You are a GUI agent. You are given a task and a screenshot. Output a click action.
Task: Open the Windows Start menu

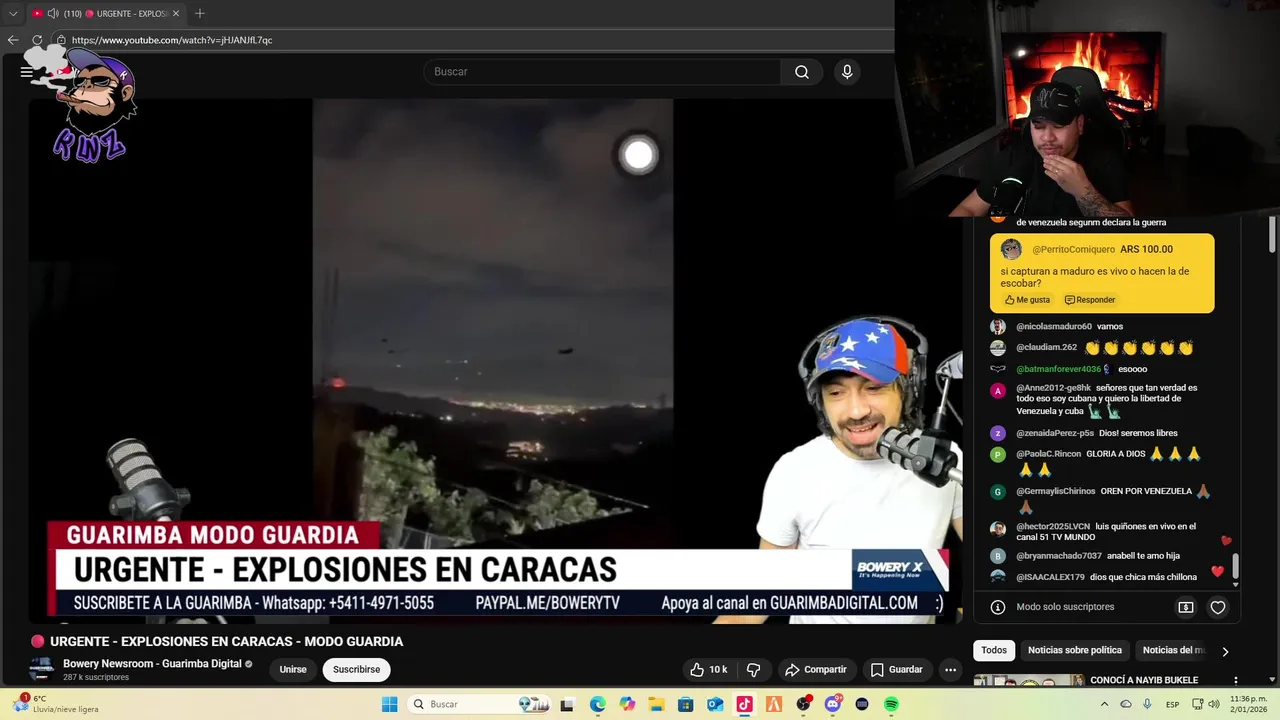[389, 704]
